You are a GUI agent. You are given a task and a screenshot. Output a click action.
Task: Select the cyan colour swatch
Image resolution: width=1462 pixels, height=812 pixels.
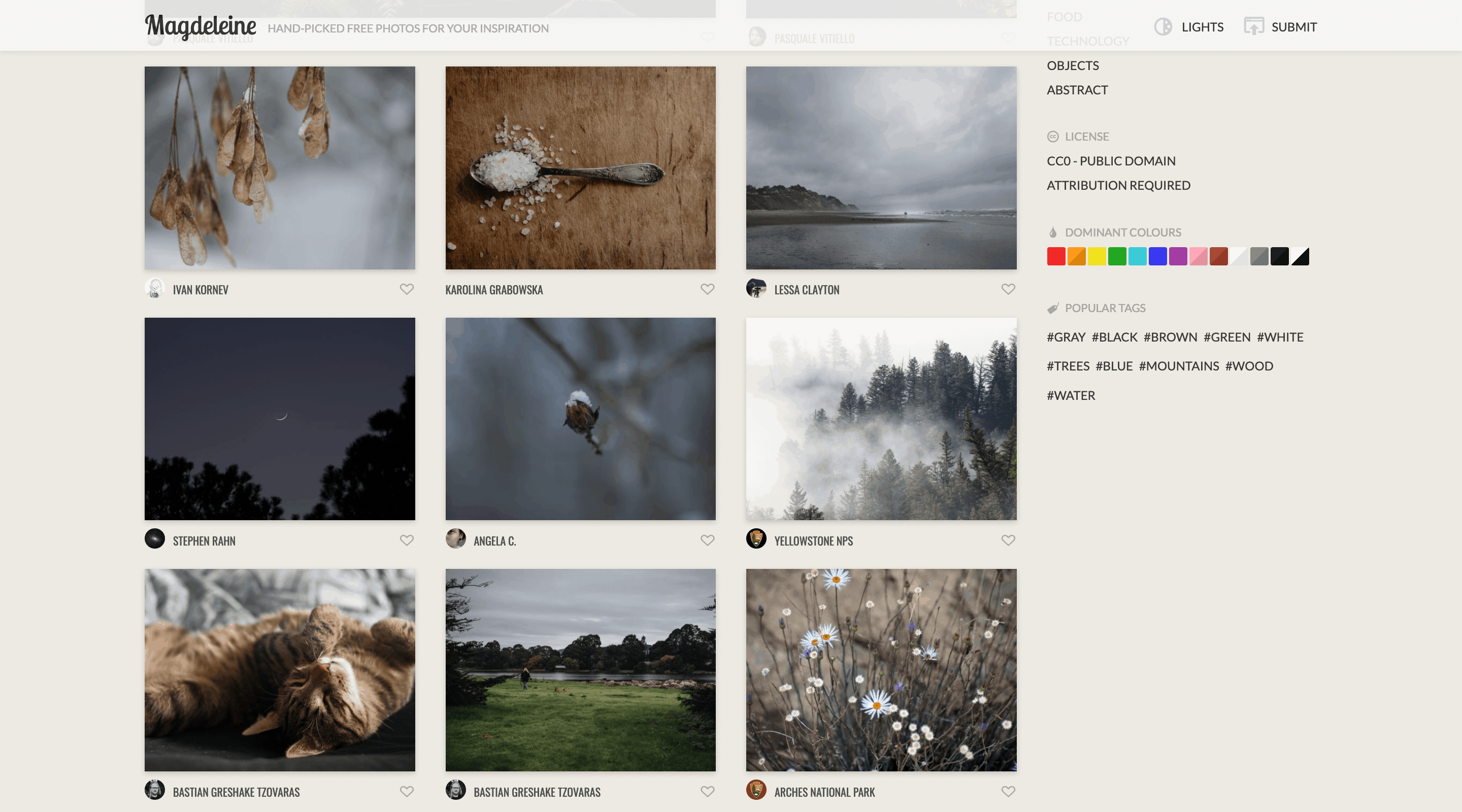pos(1137,256)
